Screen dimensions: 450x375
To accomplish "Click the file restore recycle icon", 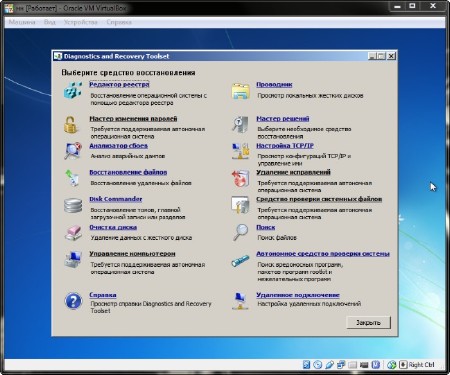I will click(73, 177).
